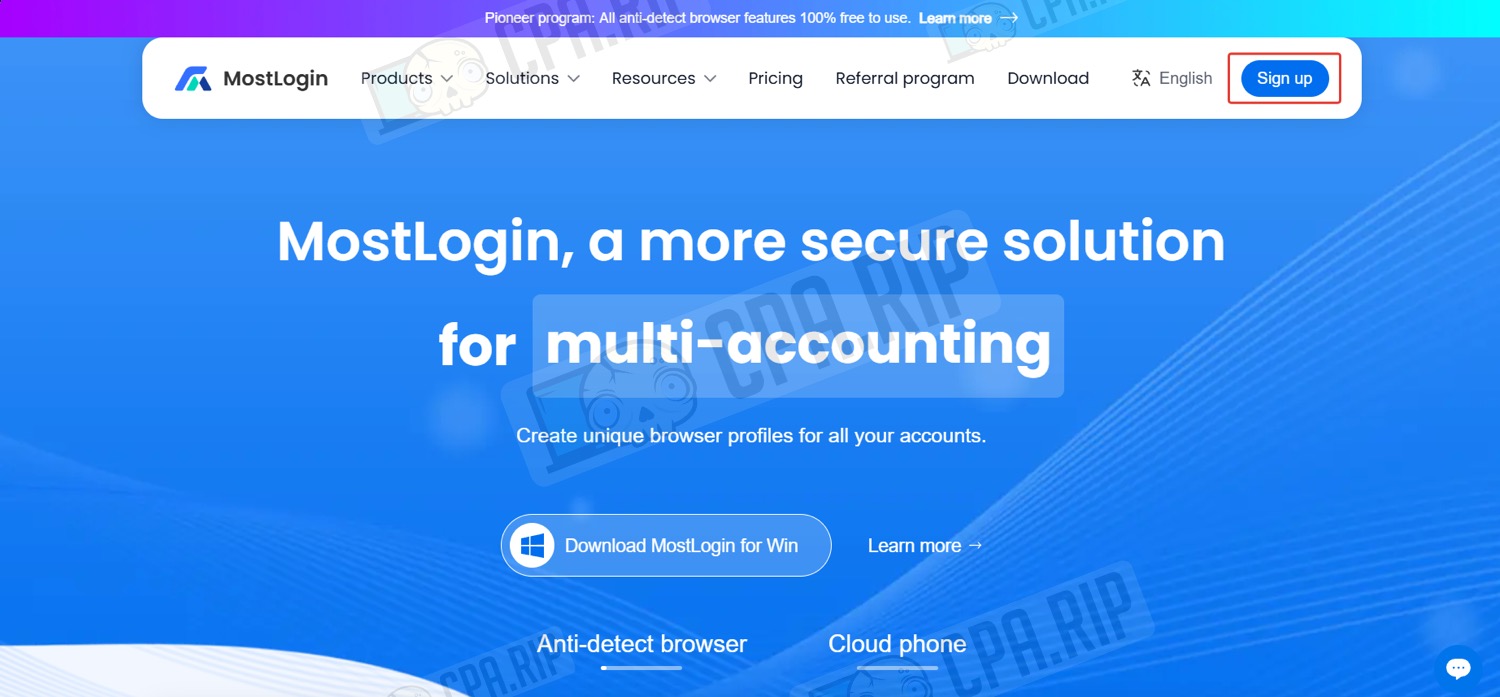Image resolution: width=1500 pixels, height=697 pixels.
Task: Click the language translate icon
Action: 1141,78
